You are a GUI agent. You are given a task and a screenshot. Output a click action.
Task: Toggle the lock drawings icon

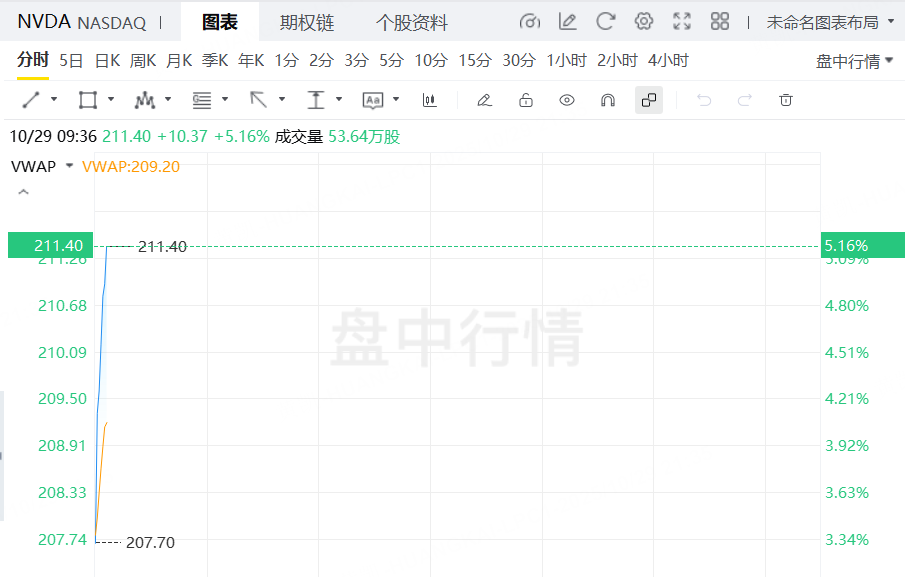526,100
